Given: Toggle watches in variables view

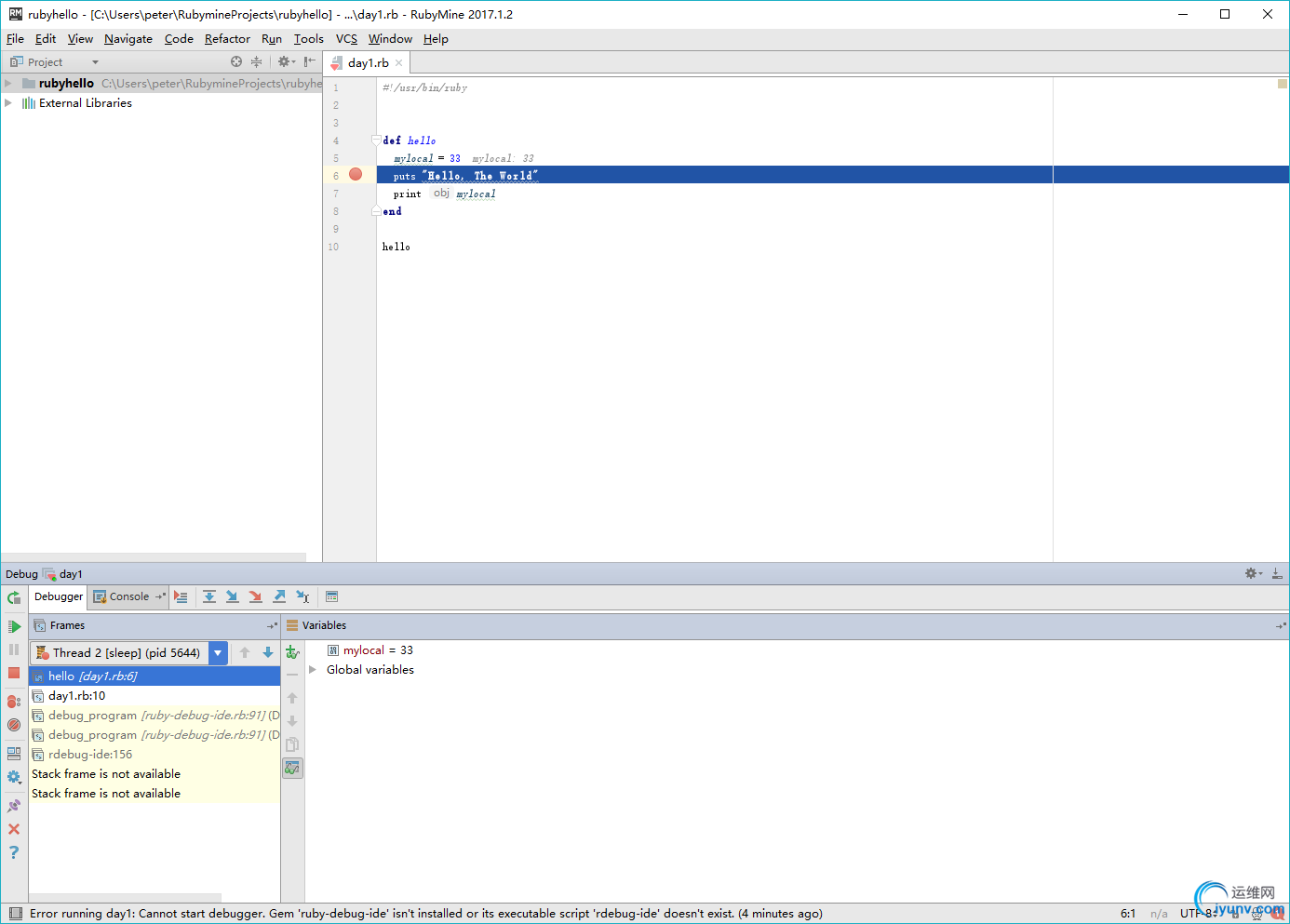Looking at the screenshot, I should [292, 768].
